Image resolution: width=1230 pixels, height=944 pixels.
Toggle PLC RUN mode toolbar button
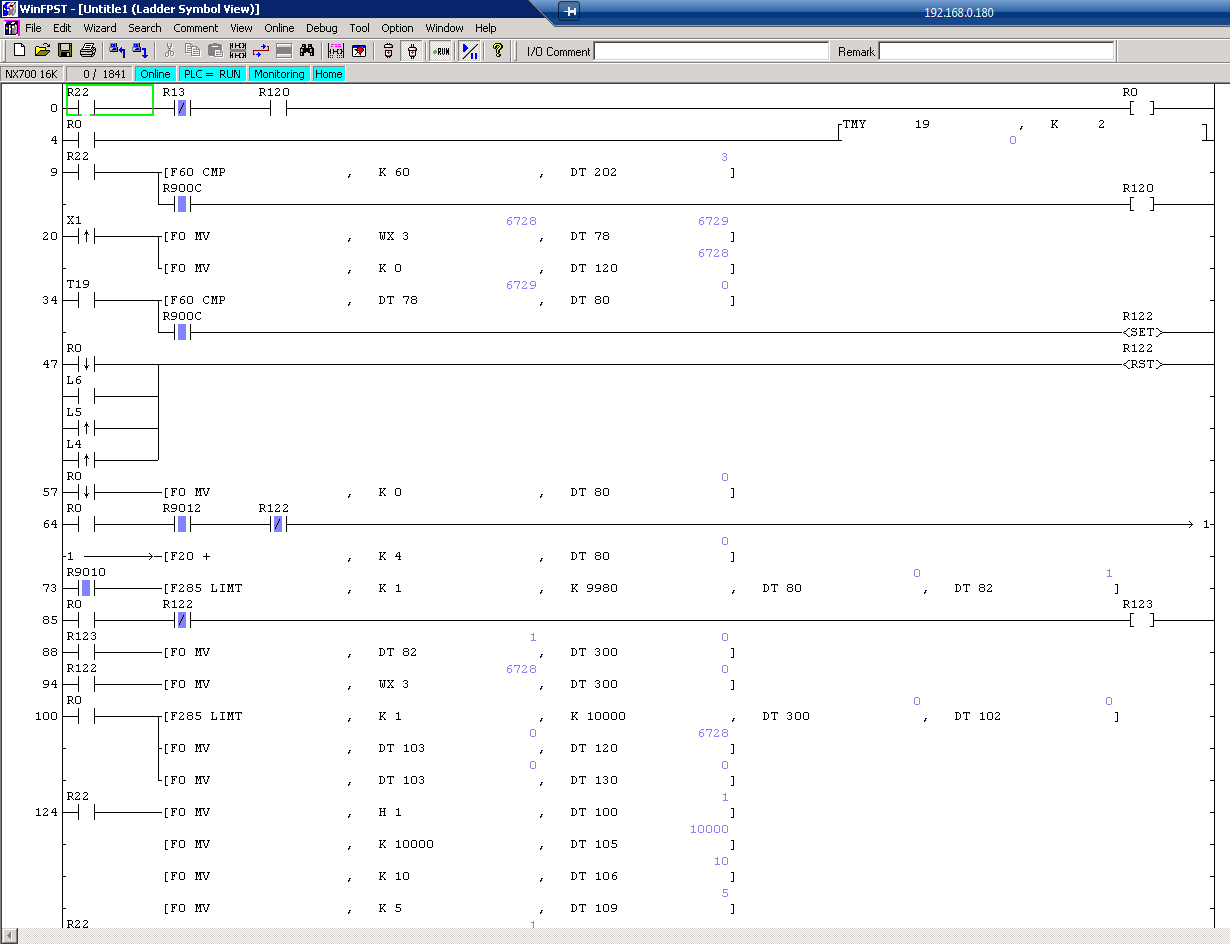(x=440, y=51)
